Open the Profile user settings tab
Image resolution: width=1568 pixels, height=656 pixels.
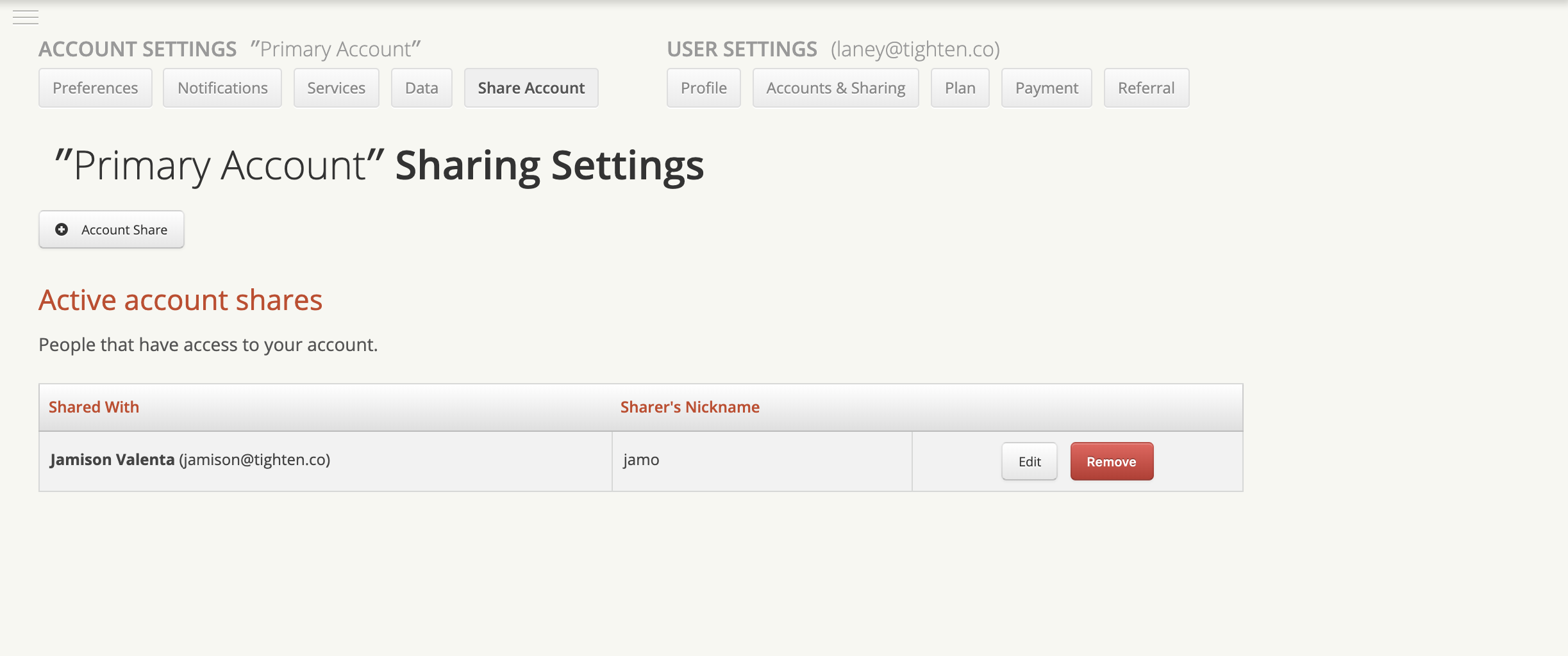(703, 88)
